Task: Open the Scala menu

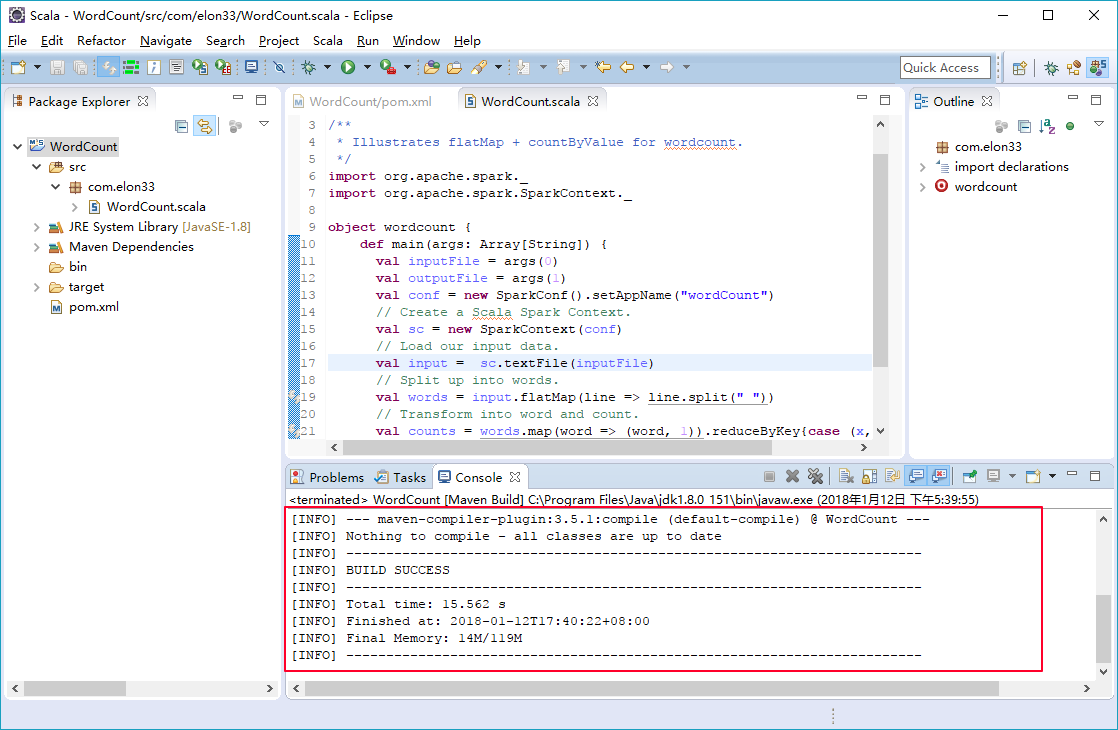Action: [327, 41]
